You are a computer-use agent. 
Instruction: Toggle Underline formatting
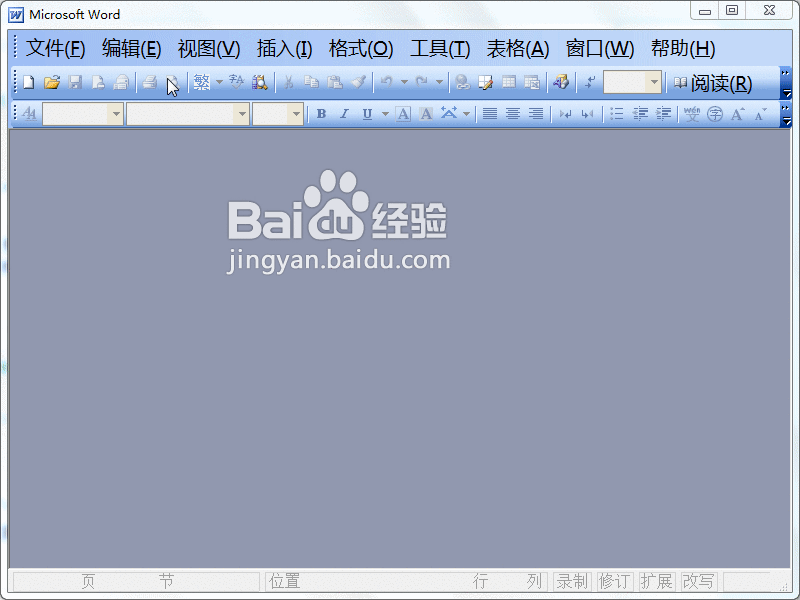tap(367, 113)
